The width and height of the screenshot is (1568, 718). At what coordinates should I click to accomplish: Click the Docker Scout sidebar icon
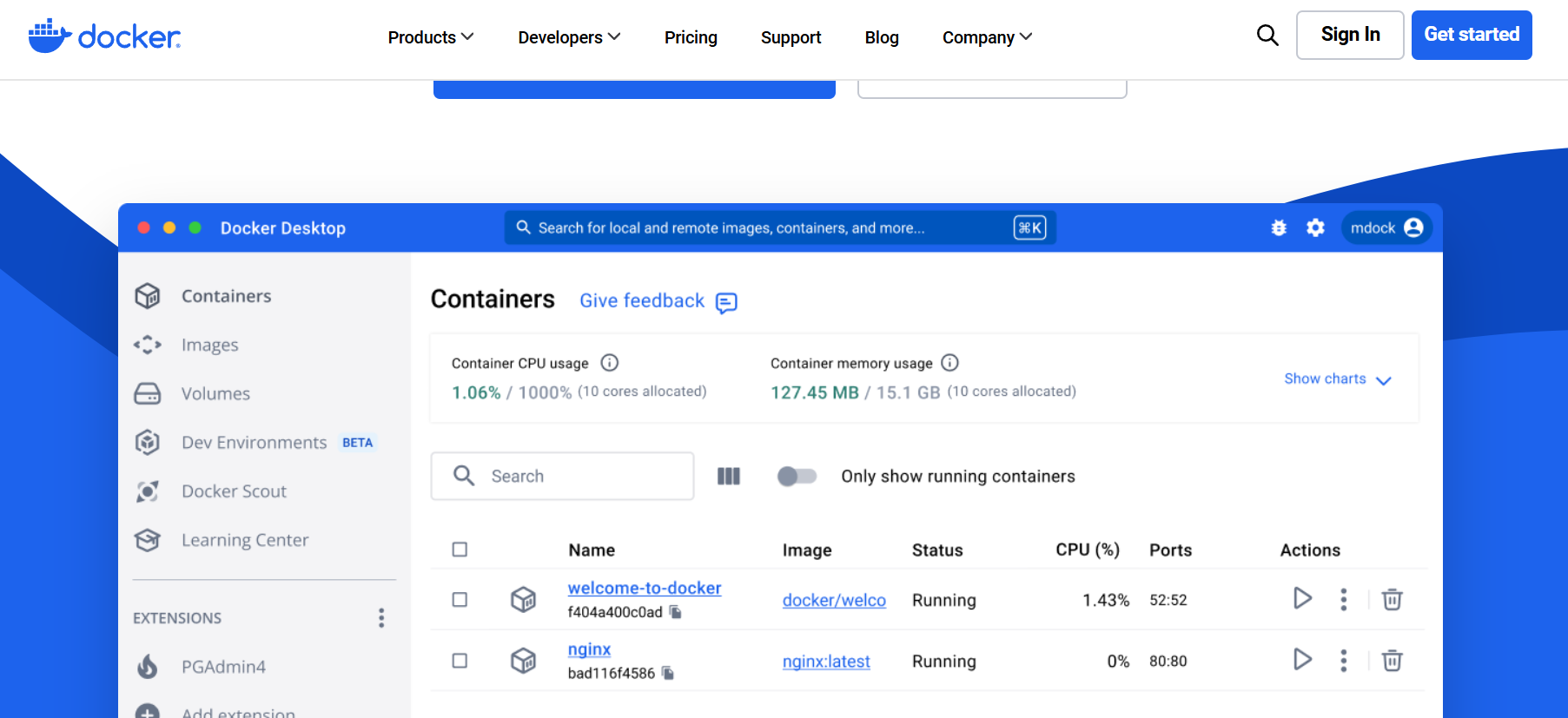pos(148,491)
